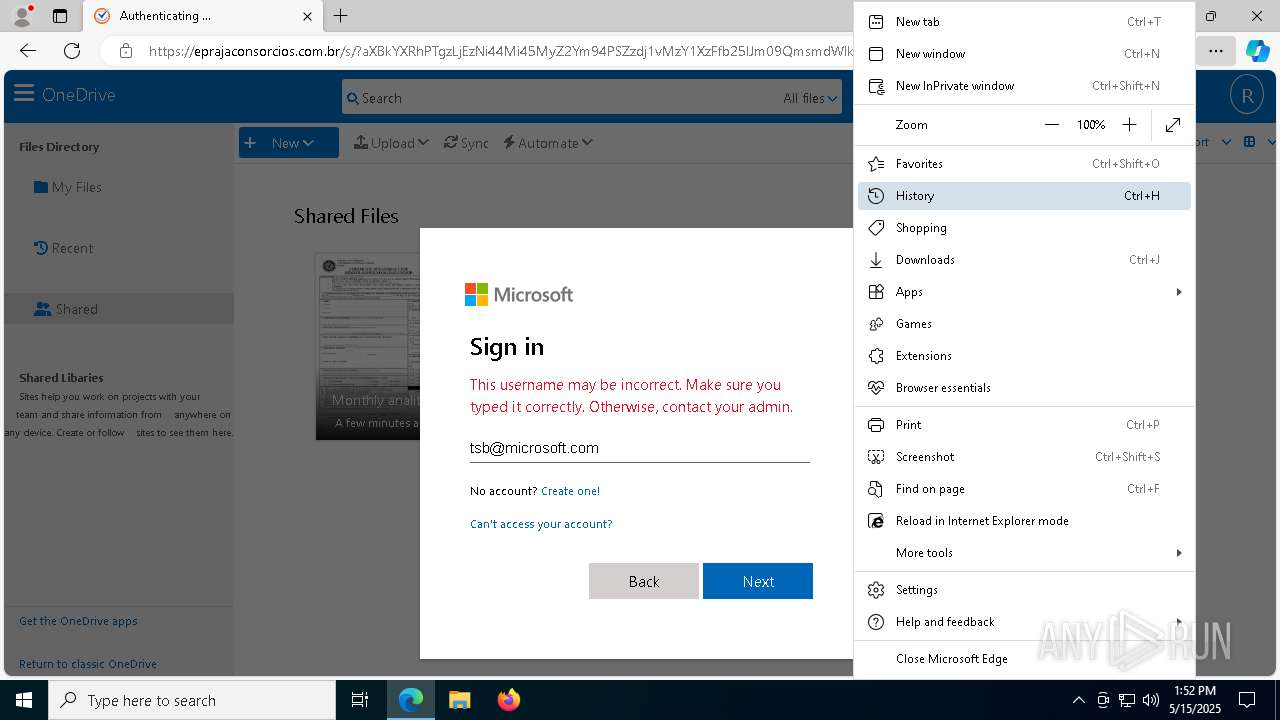Open the notifications center icon
Image resolution: width=1280 pixels, height=720 pixels.
tap(1247, 700)
